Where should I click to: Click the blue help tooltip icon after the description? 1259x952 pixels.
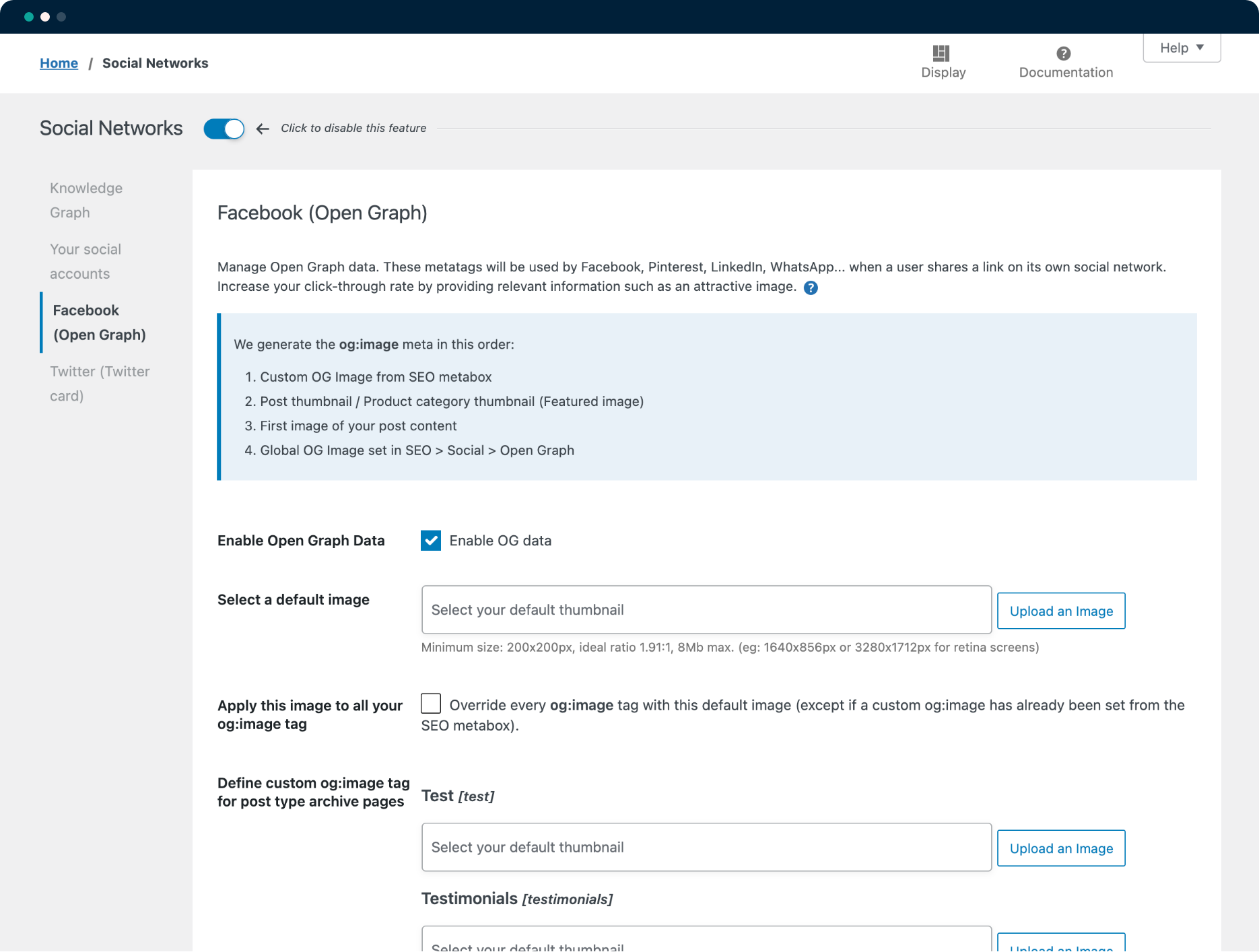tap(811, 288)
